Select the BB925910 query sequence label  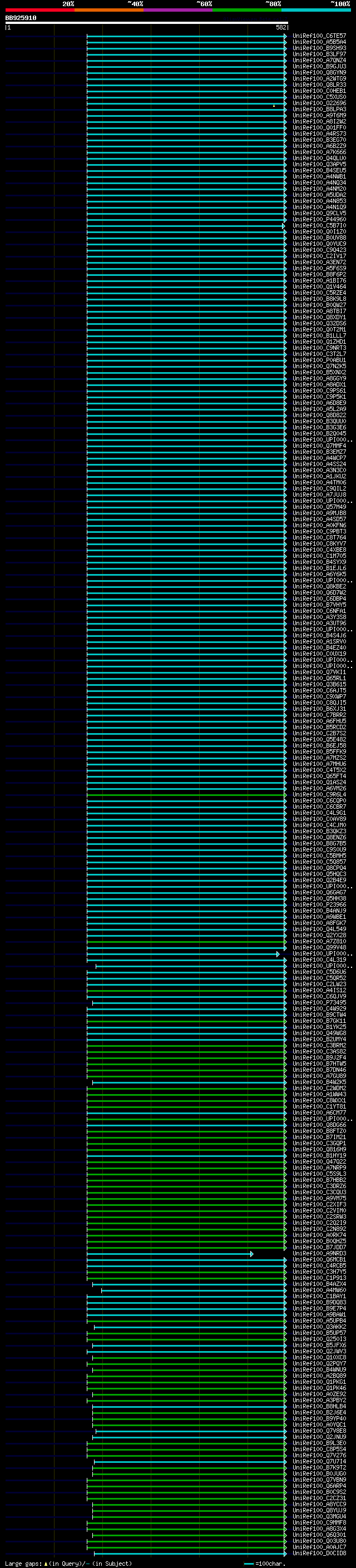(21, 18)
